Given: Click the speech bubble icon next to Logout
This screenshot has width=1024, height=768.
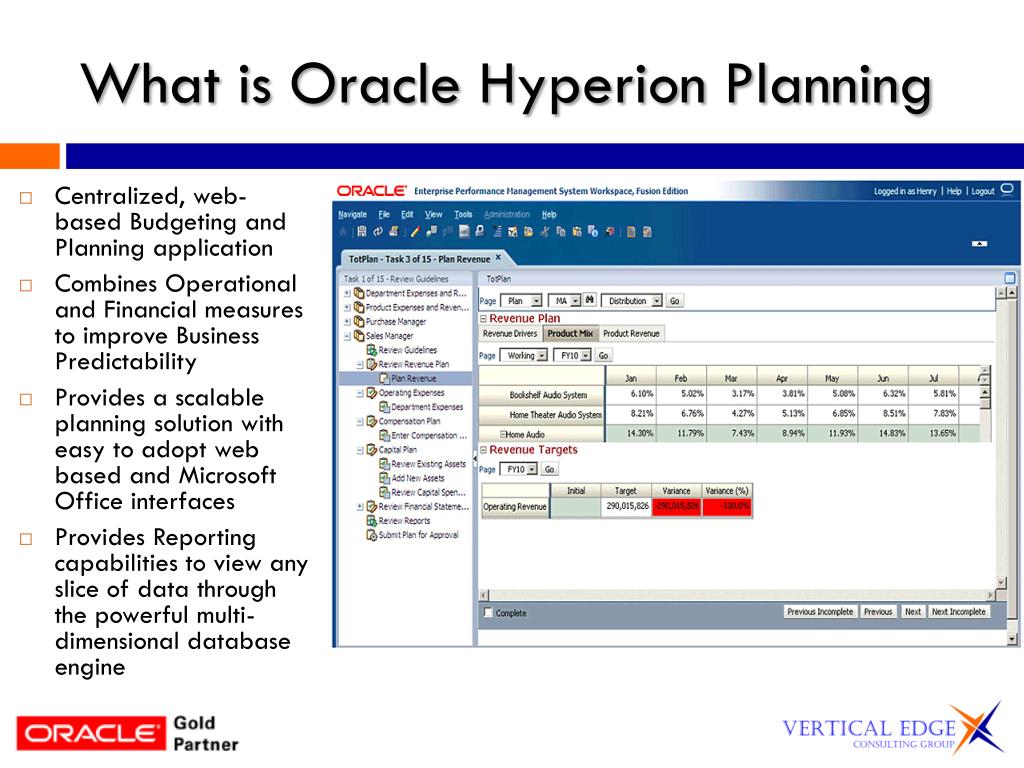Looking at the screenshot, I should pos(1007,190).
